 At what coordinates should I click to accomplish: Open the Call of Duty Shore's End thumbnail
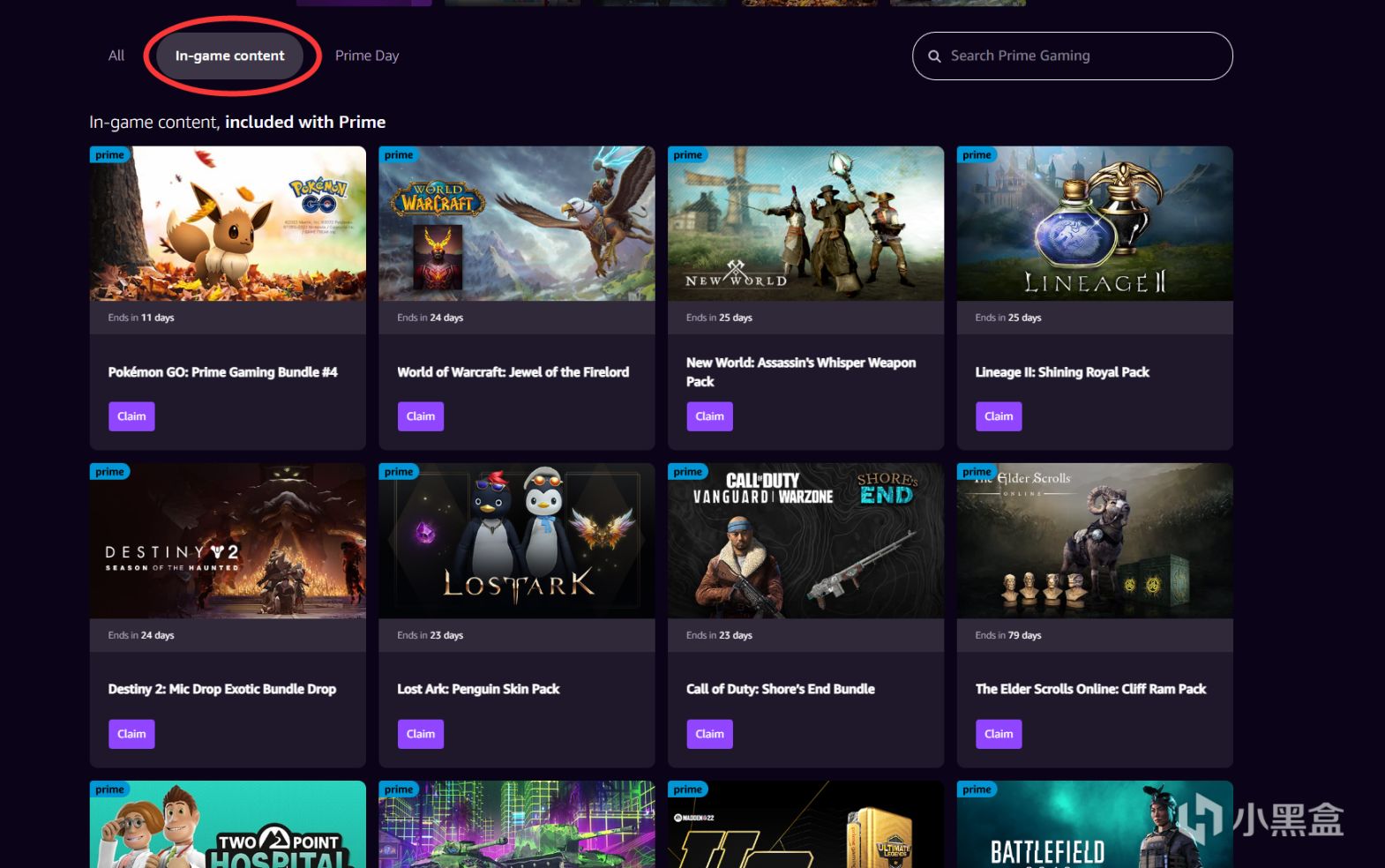[x=805, y=542]
